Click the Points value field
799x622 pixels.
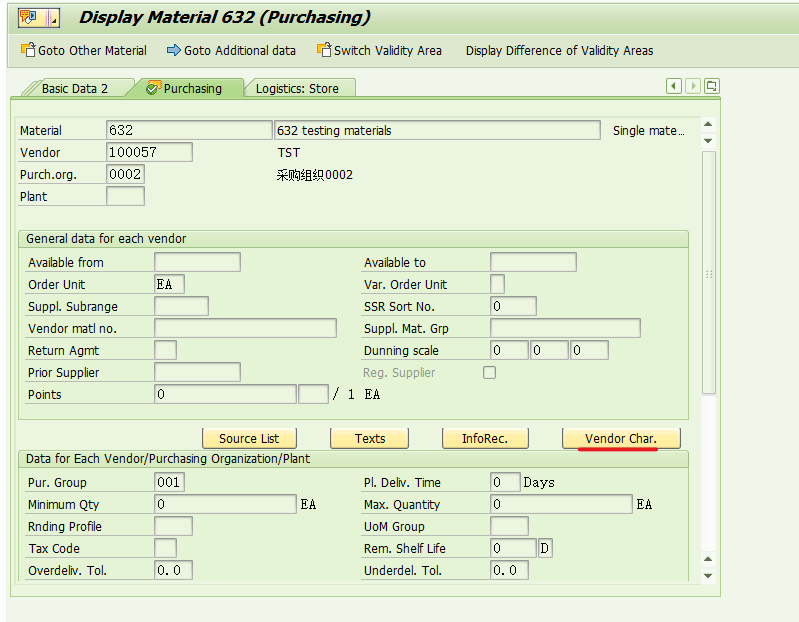pyautogui.click(x=225, y=394)
